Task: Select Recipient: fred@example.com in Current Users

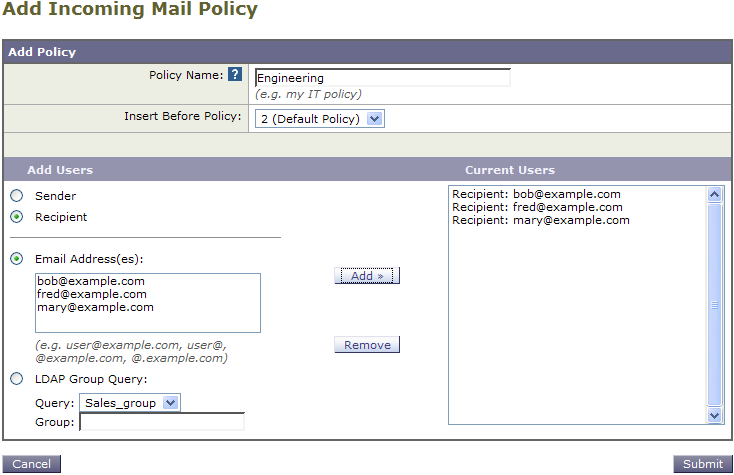Action: (x=537, y=207)
